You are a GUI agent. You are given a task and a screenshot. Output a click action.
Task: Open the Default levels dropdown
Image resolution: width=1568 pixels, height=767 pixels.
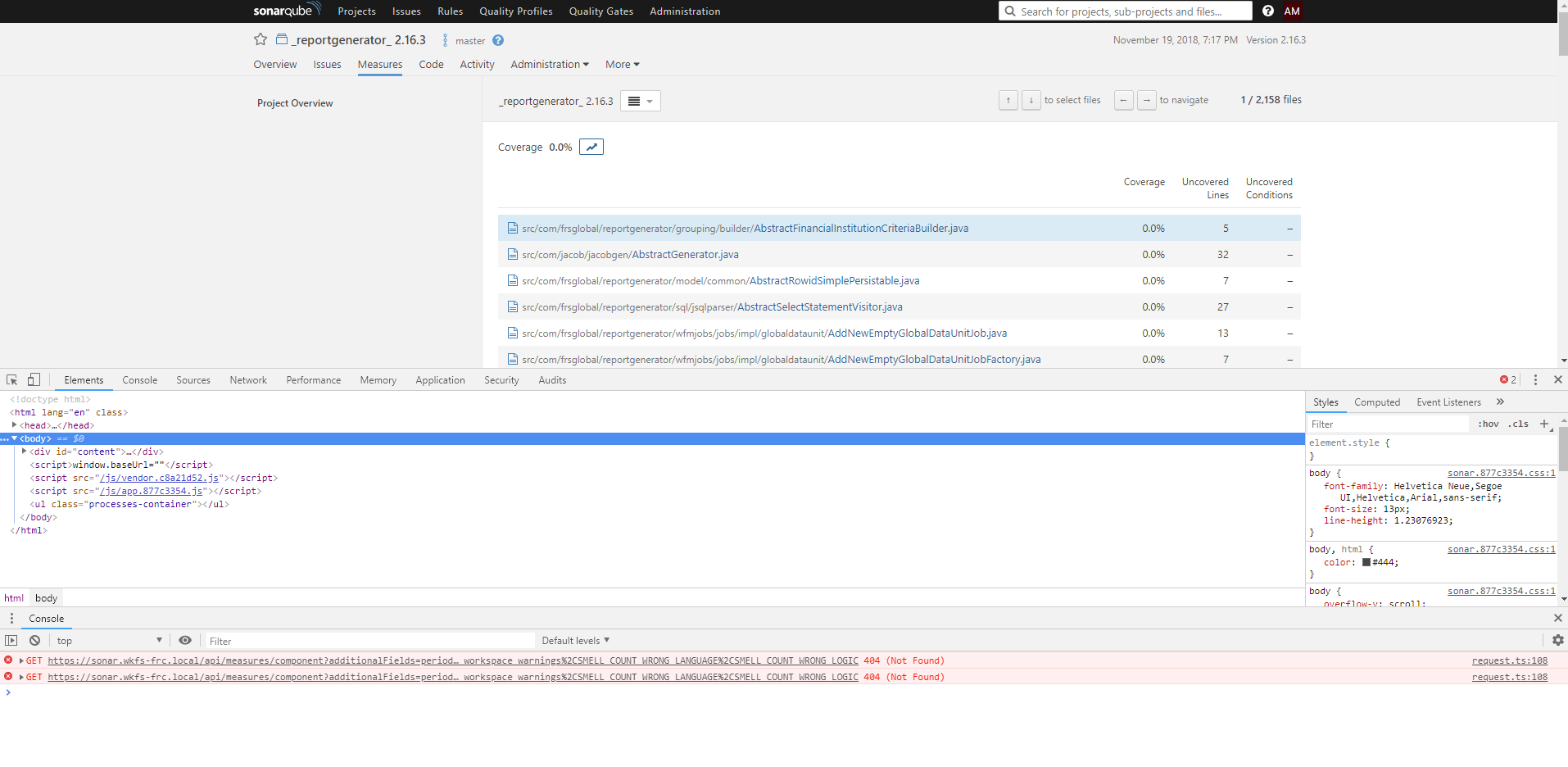pos(576,640)
